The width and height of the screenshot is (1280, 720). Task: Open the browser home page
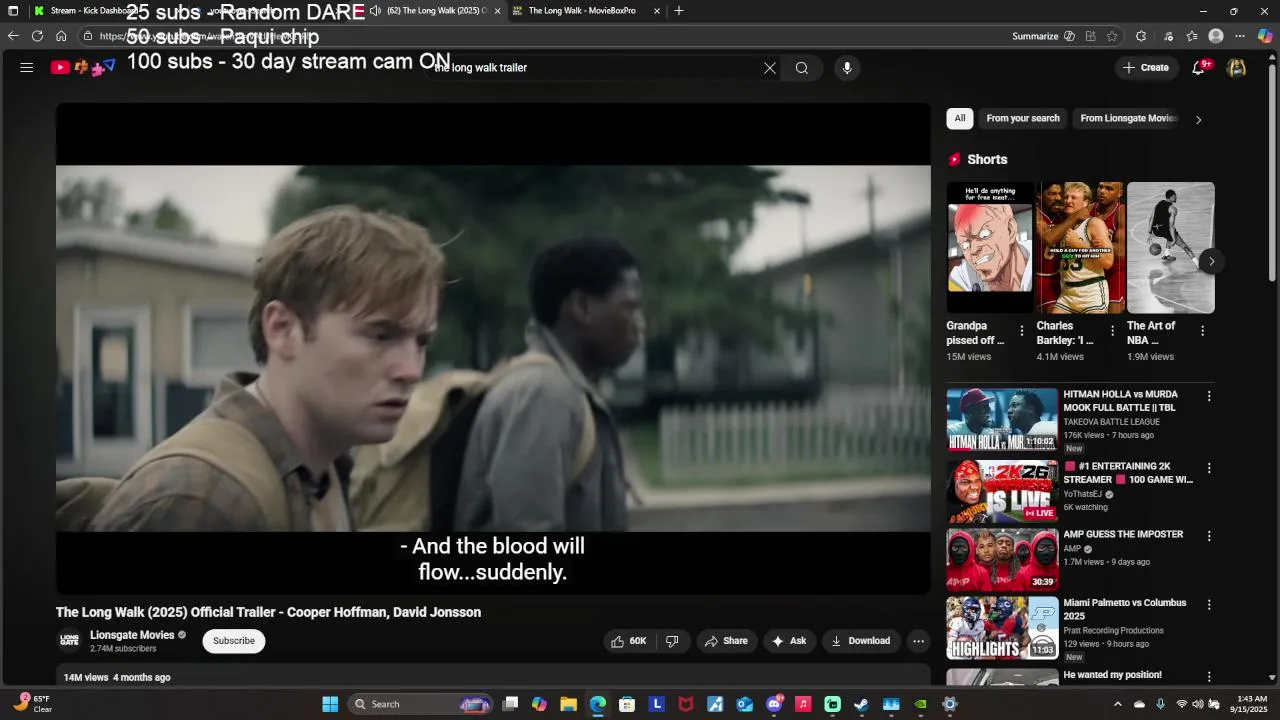(x=61, y=36)
